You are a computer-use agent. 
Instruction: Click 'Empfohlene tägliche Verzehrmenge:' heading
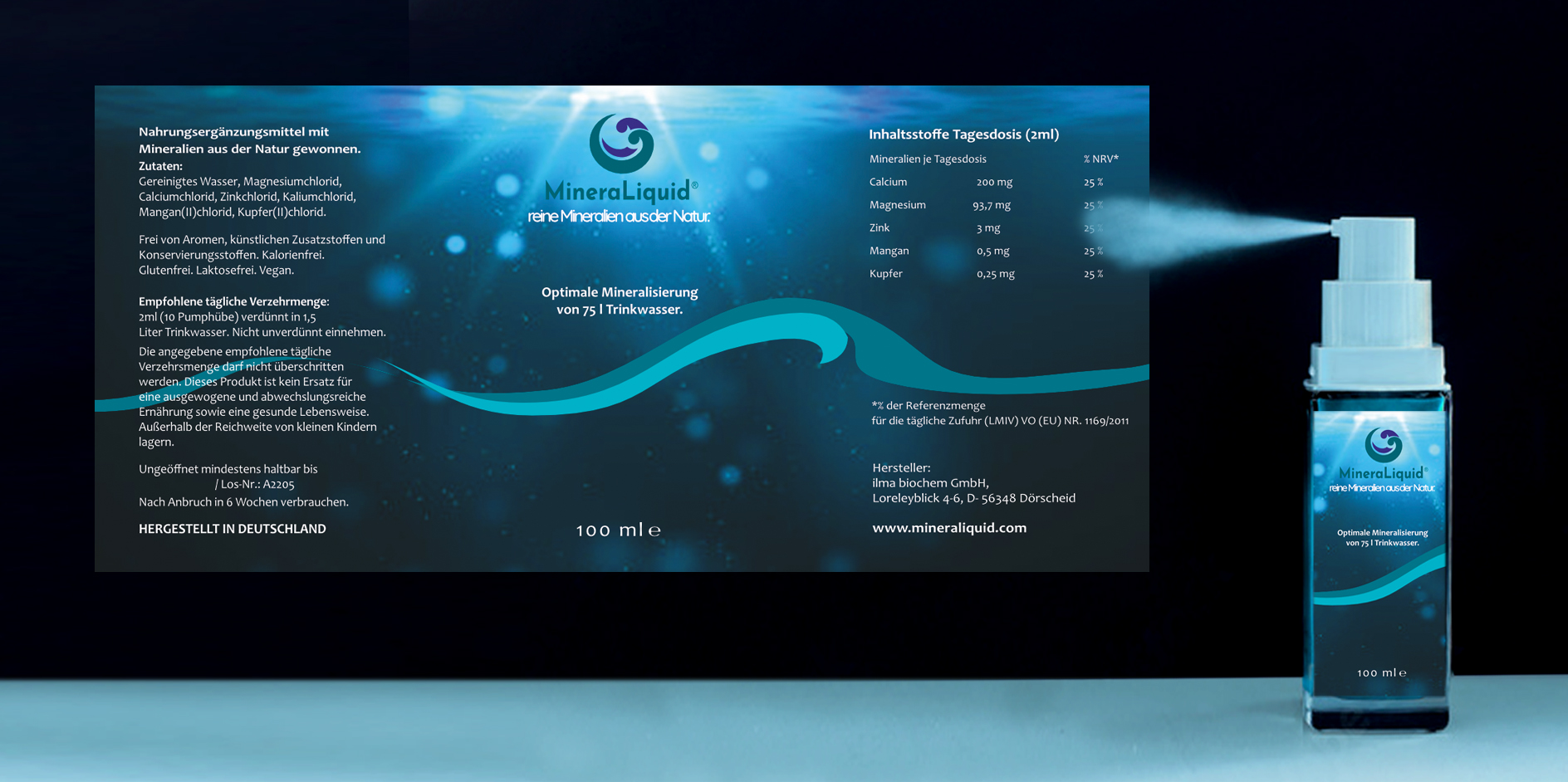(x=233, y=301)
